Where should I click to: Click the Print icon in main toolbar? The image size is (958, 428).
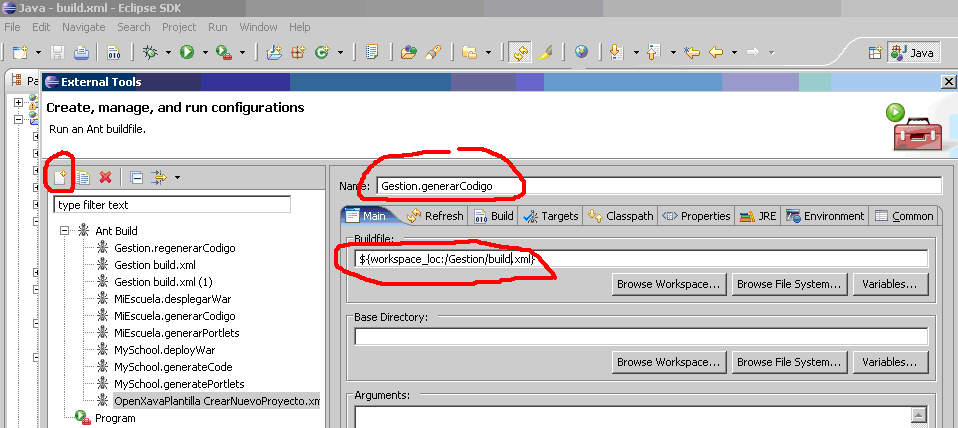[x=81, y=53]
